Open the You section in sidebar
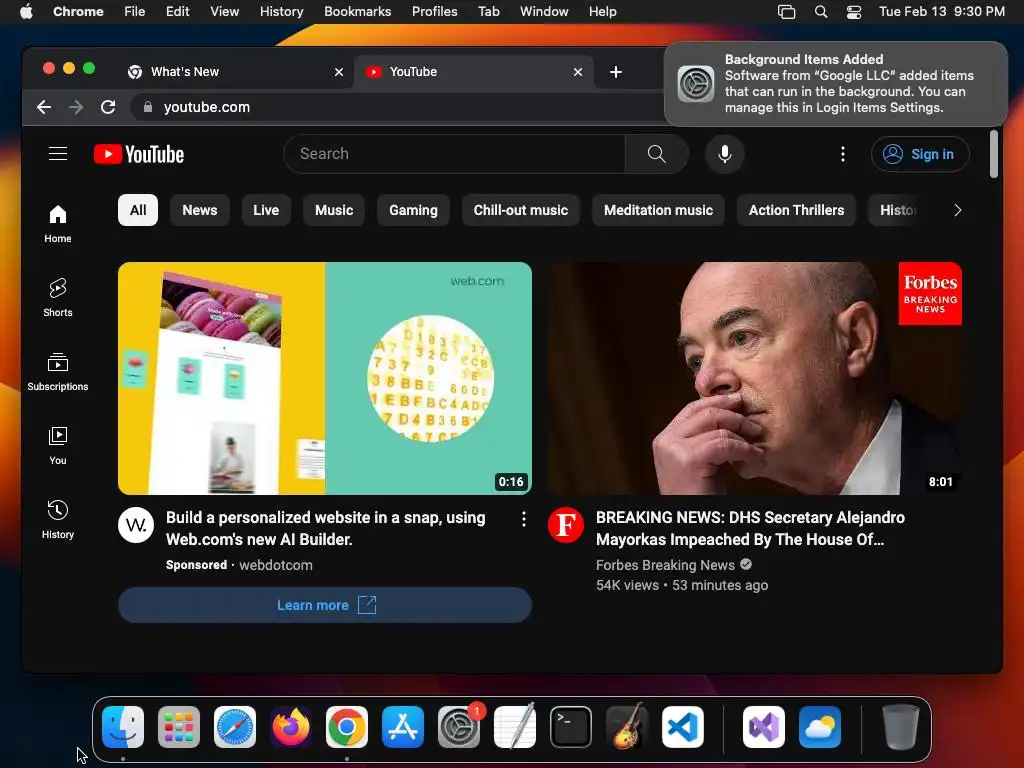Screen dimensions: 1024x768 pyautogui.click(x=57, y=445)
